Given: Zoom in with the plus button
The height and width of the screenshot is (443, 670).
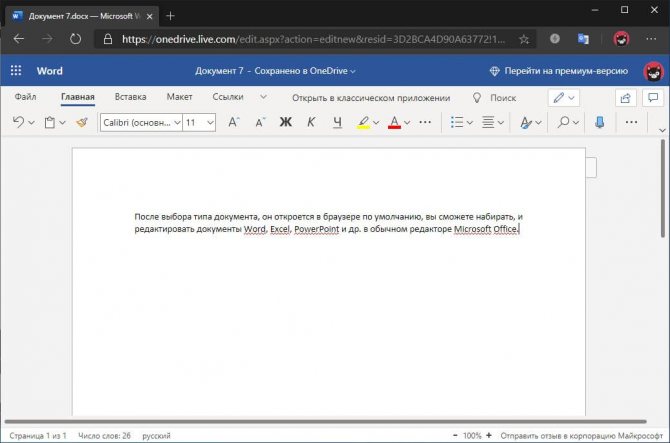Looking at the screenshot, I should [x=489, y=435].
